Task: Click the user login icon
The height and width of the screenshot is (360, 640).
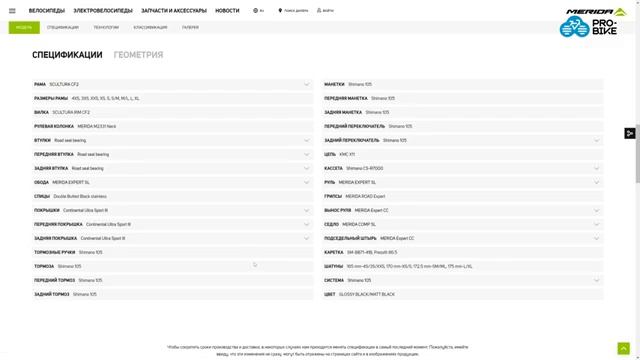Action: 319,11
